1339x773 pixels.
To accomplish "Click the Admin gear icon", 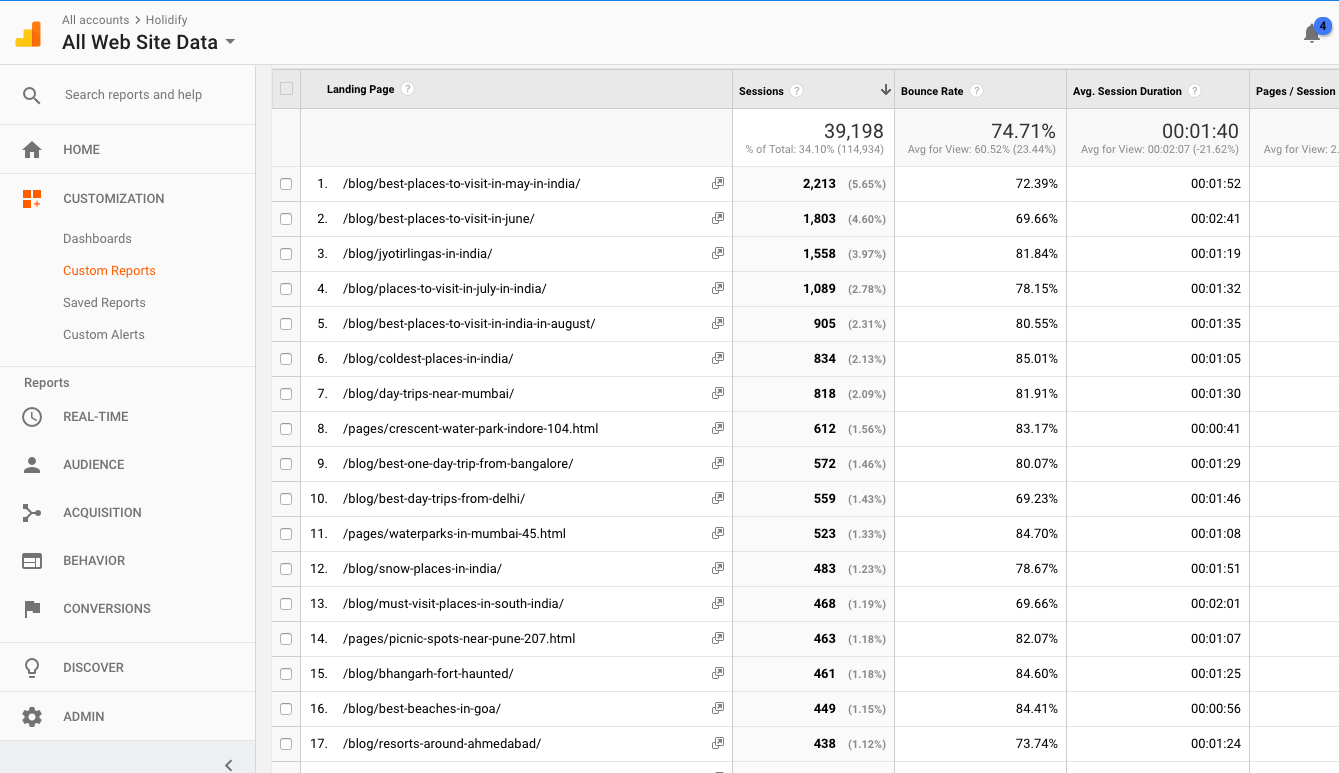I will point(32,717).
